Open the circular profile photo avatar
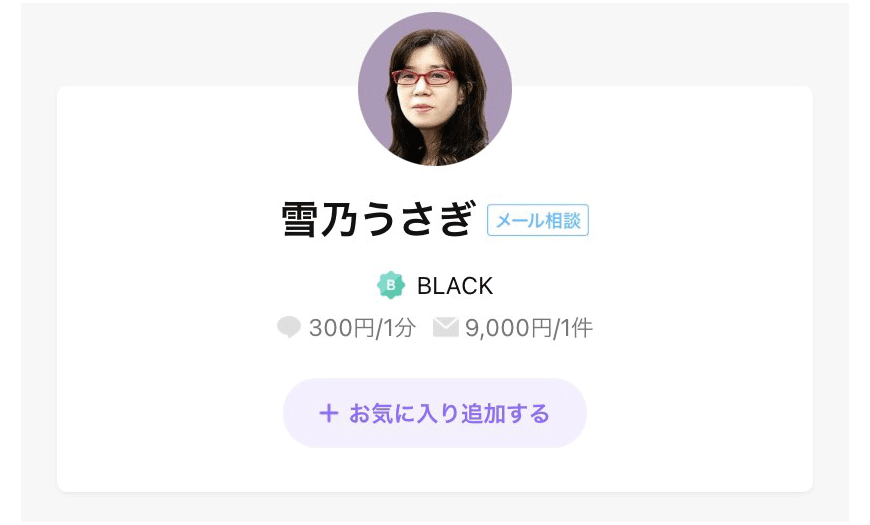 point(434,89)
